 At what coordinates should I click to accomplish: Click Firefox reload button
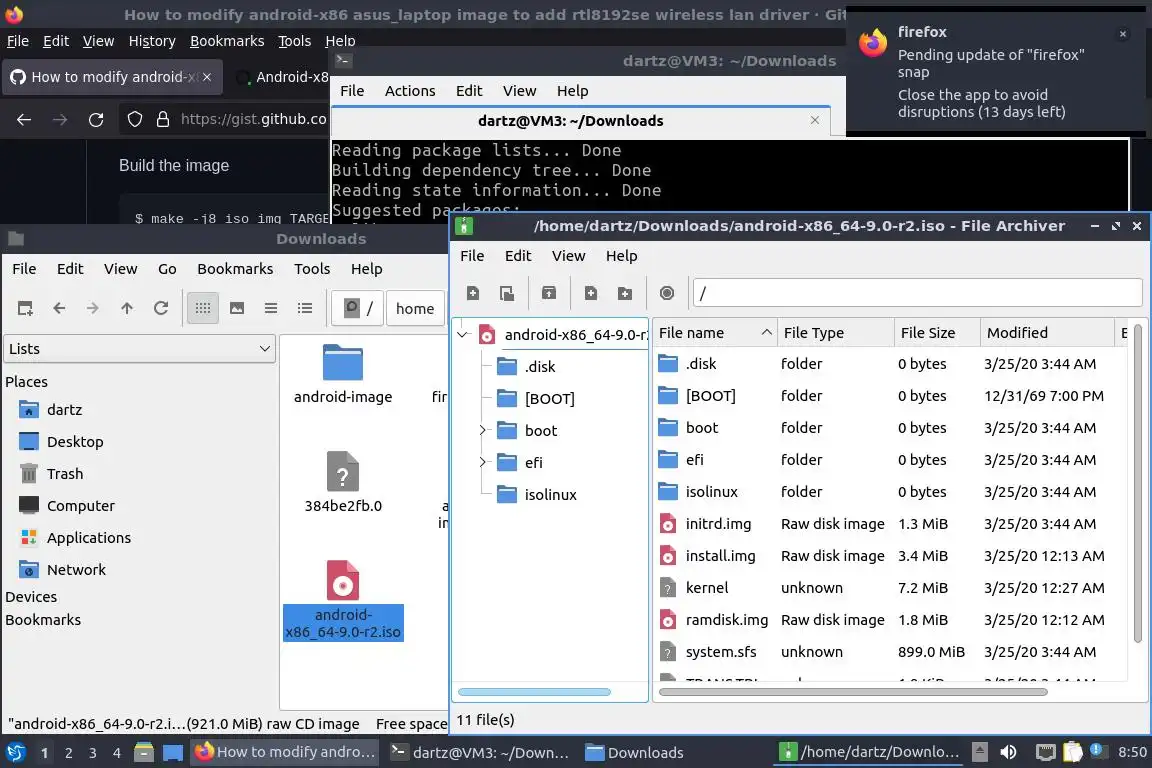click(96, 119)
